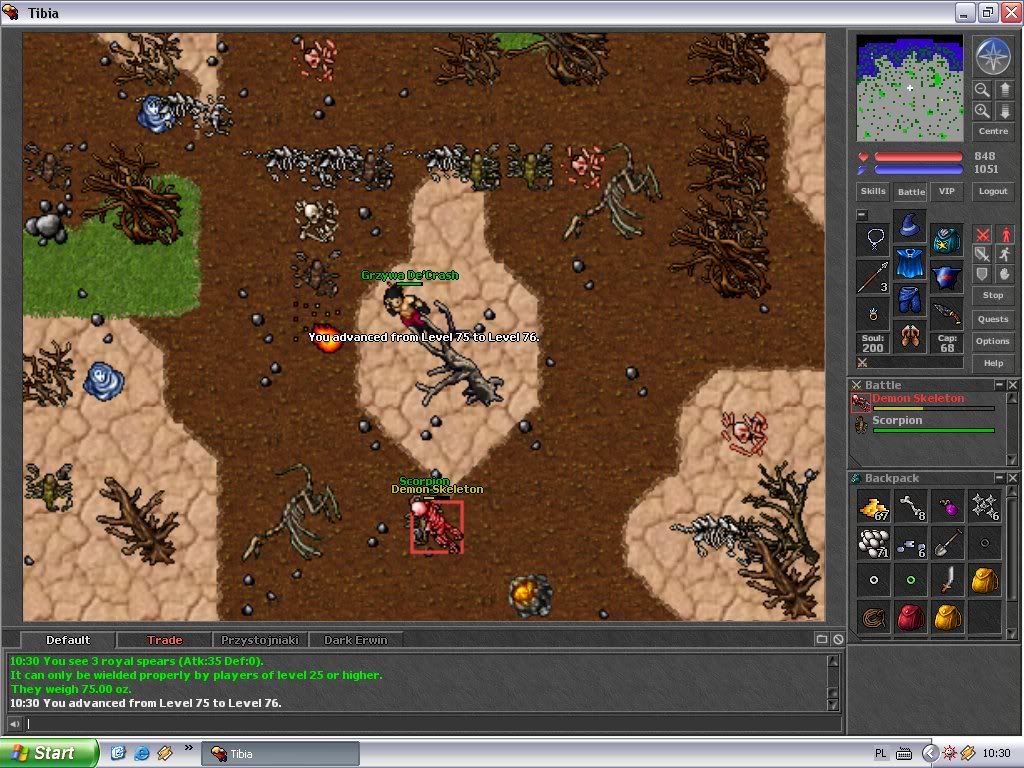This screenshot has width=1024, height=768.
Task: Toggle secure mode hand icon
Action: pyautogui.click(x=1005, y=274)
